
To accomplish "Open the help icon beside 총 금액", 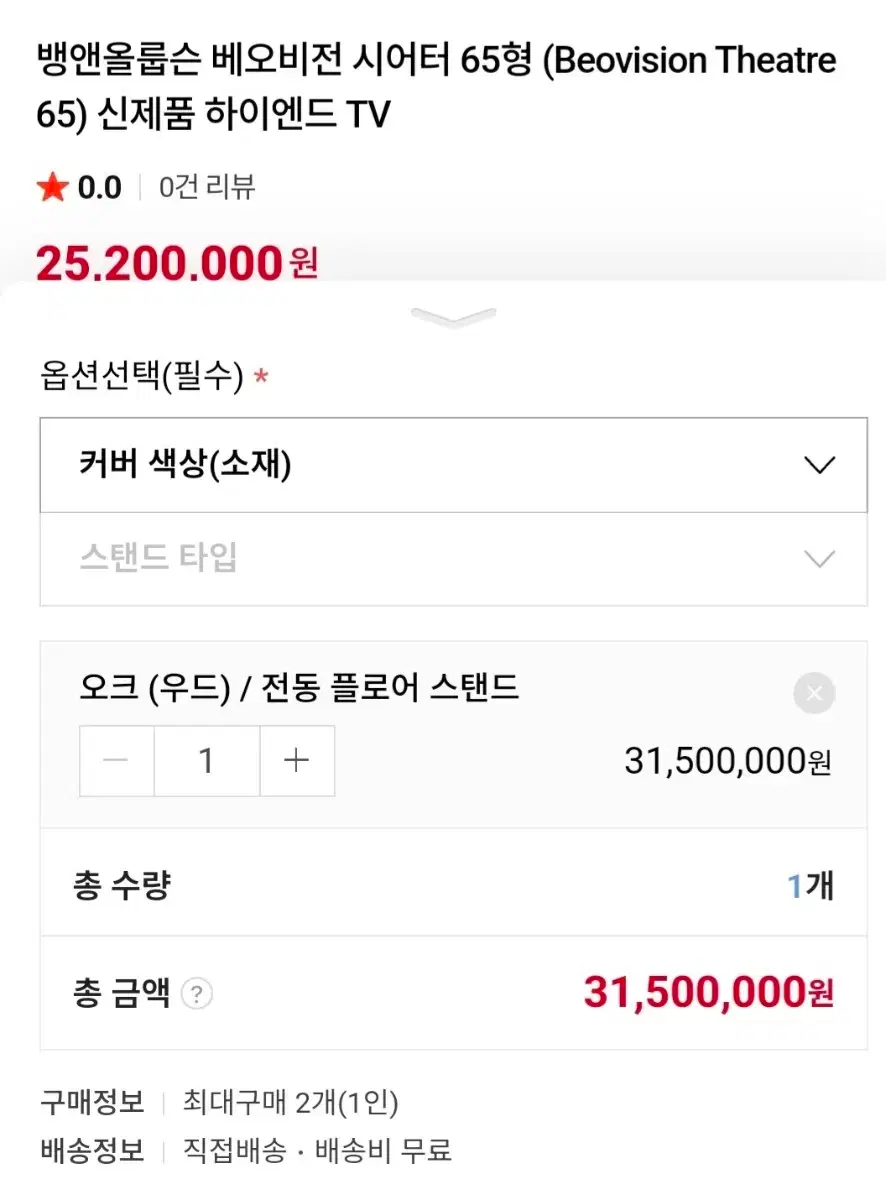I will pyautogui.click(x=197, y=994).
